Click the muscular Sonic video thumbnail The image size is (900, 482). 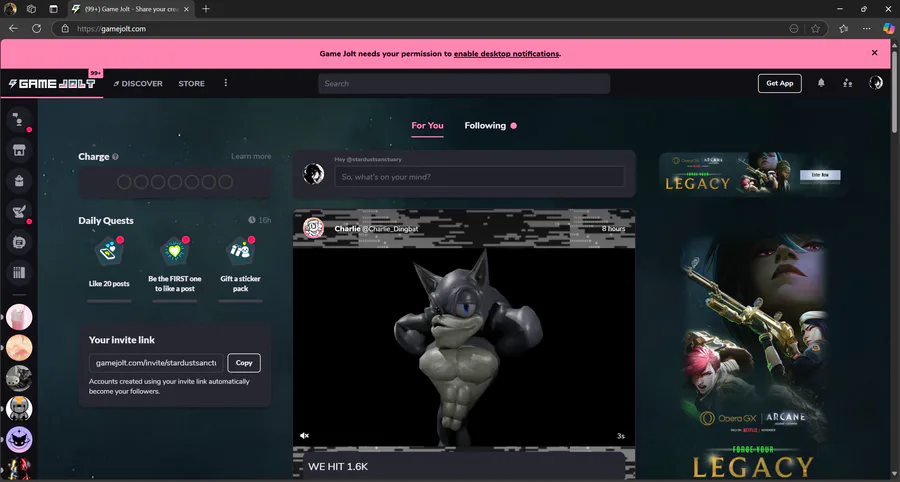pos(464,347)
